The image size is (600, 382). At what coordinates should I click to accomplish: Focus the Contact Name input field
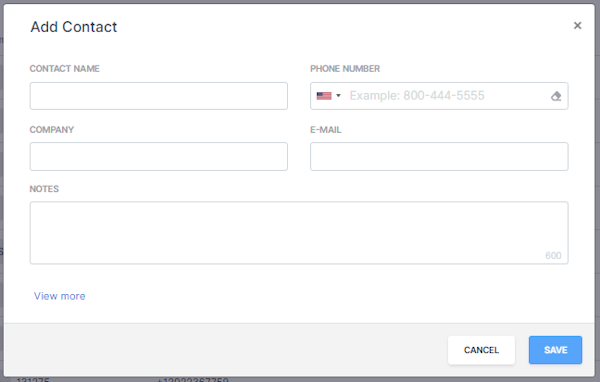pos(159,96)
